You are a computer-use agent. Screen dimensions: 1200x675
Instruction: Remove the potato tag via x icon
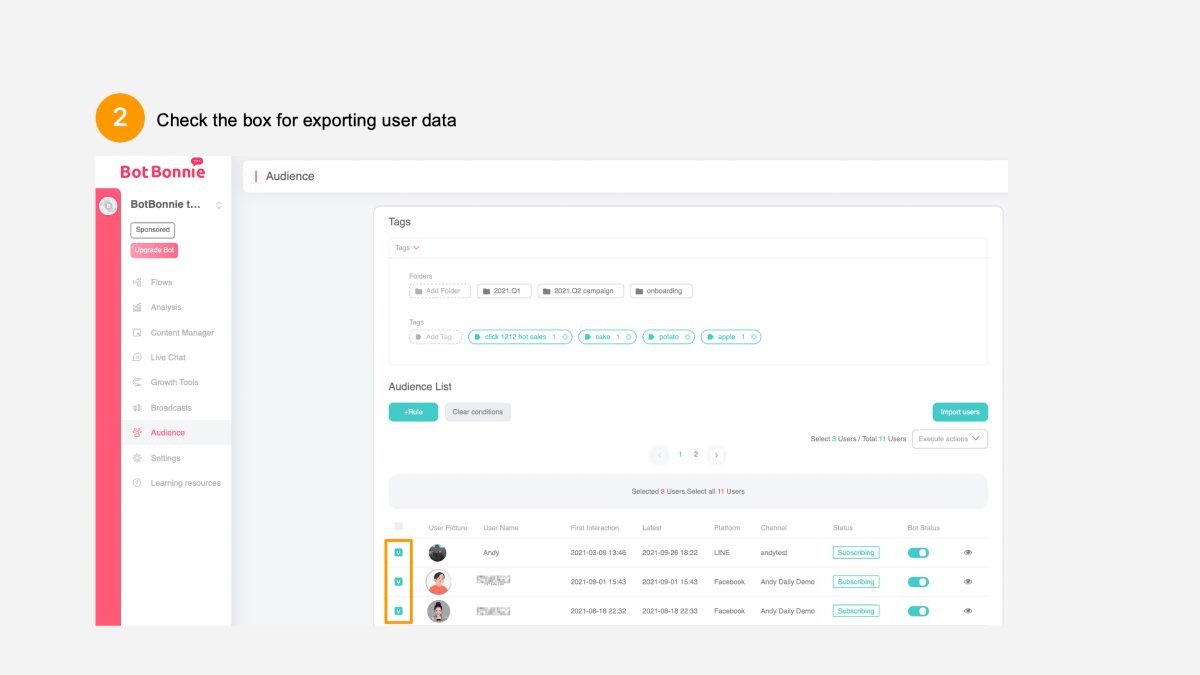[688, 337]
